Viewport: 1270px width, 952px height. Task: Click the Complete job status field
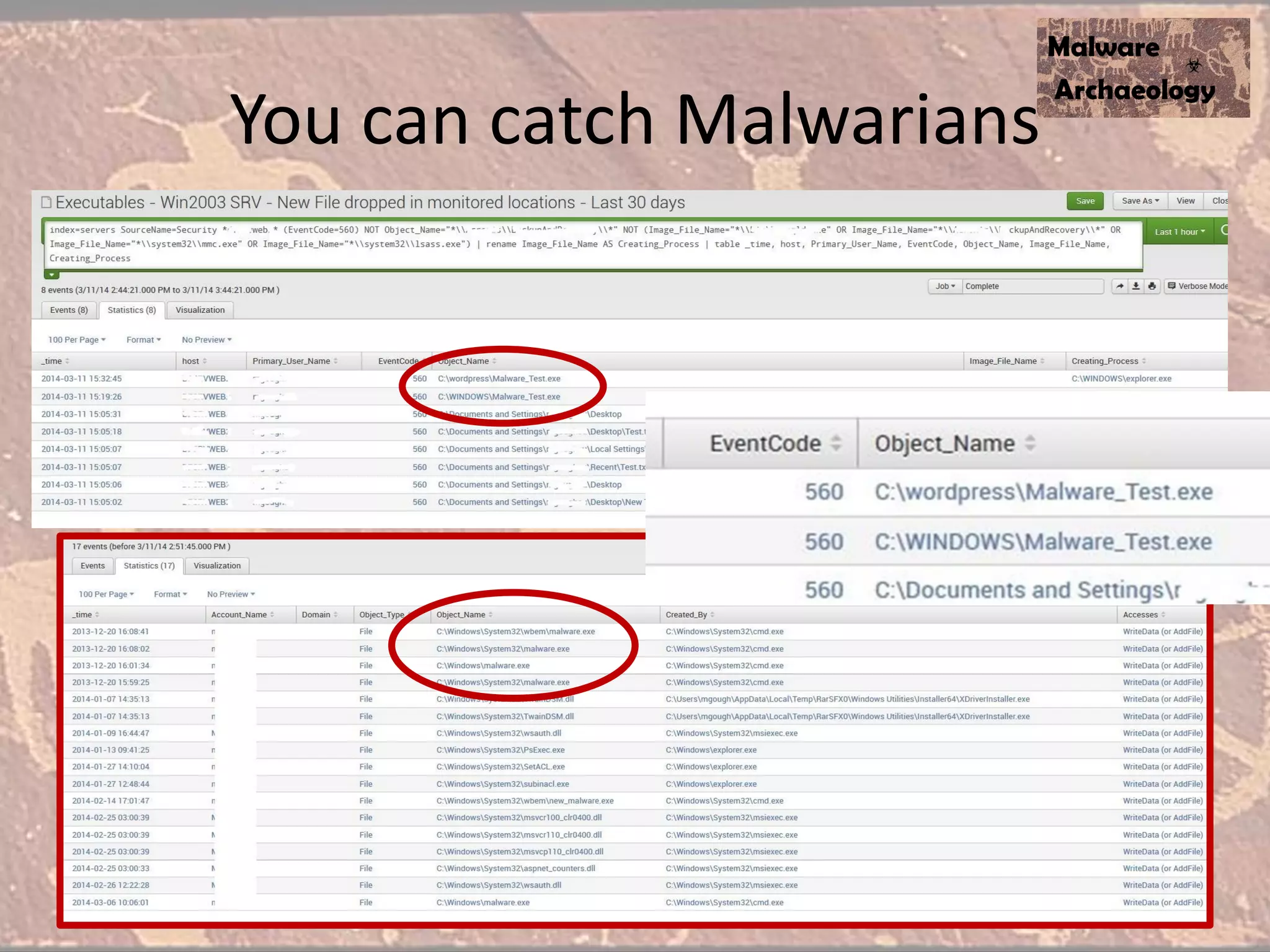tap(1032, 286)
